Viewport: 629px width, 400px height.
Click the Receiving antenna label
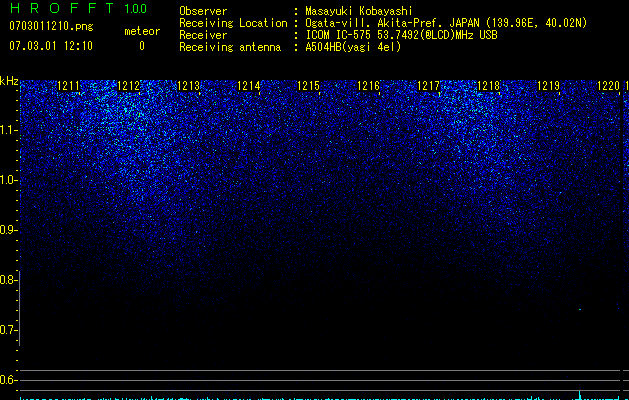tap(230, 47)
